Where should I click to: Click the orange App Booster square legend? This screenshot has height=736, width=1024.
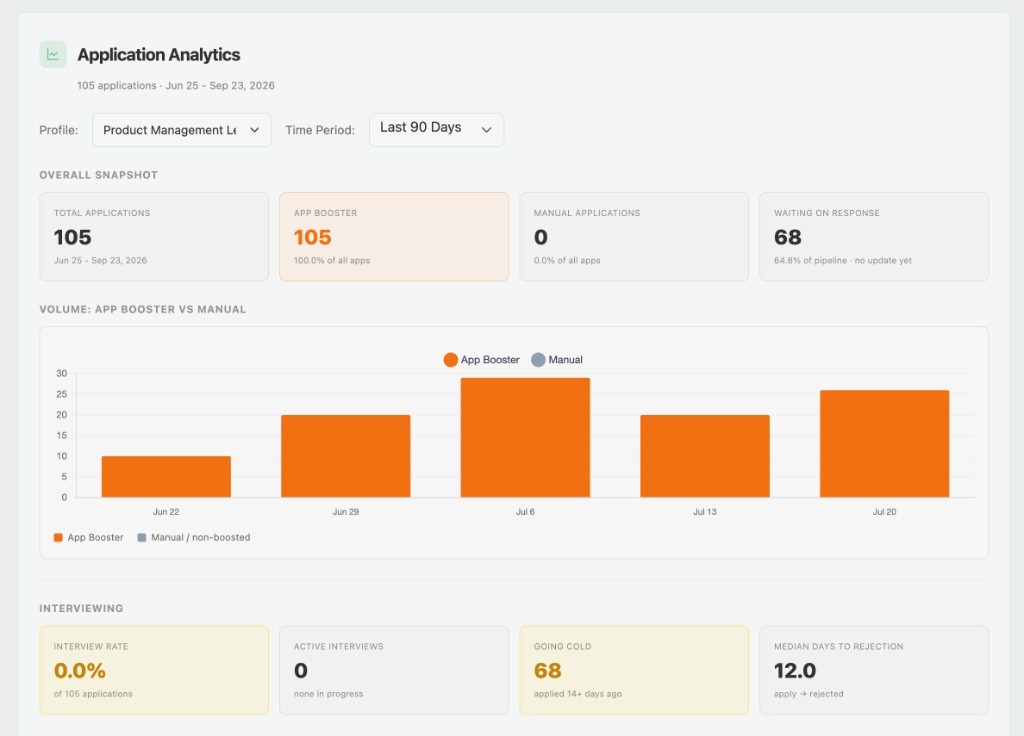coord(58,537)
